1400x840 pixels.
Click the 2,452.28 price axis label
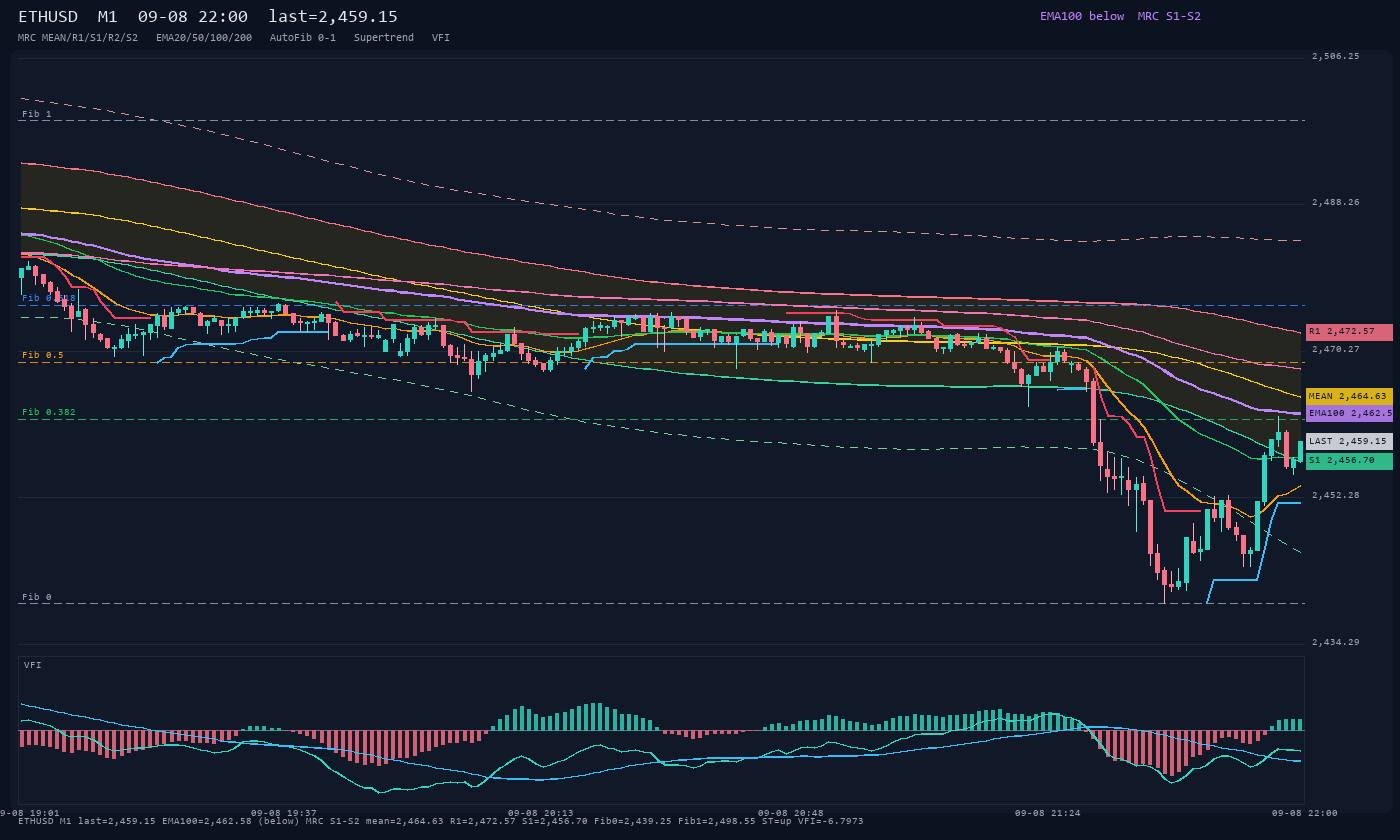click(x=1336, y=495)
